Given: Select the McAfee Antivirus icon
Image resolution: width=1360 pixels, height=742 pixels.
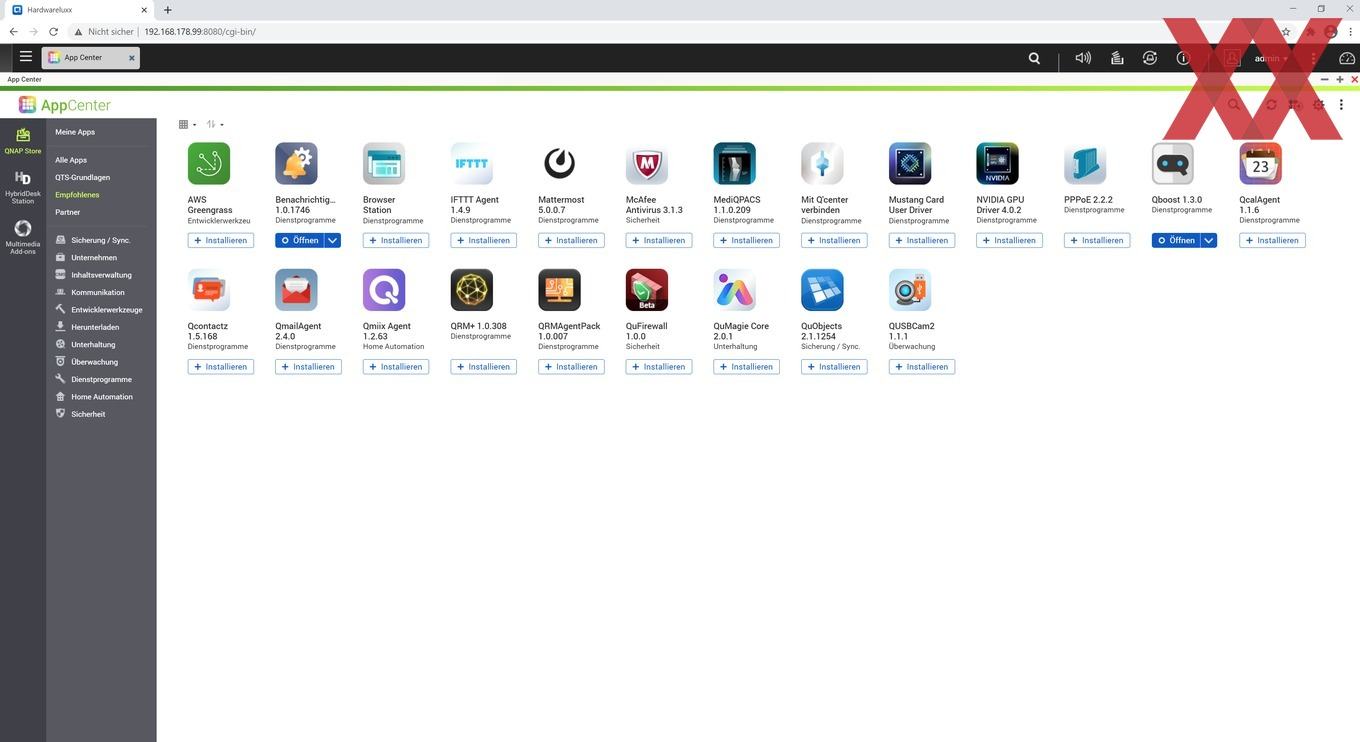Looking at the screenshot, I should [647, 164].
